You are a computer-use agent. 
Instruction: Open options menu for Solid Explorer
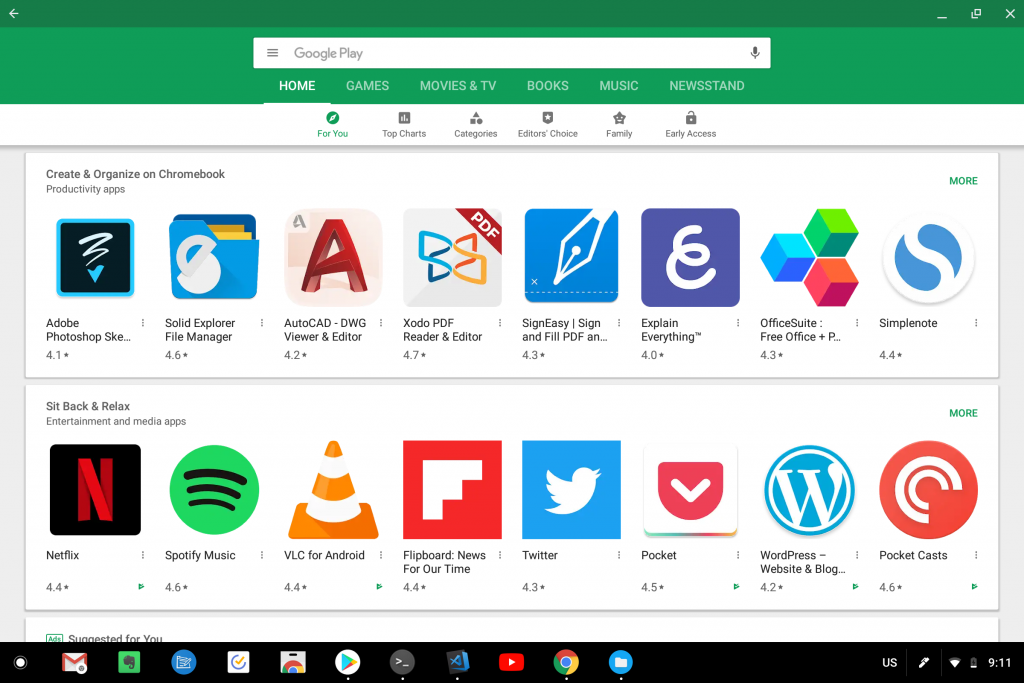(262, 323)
